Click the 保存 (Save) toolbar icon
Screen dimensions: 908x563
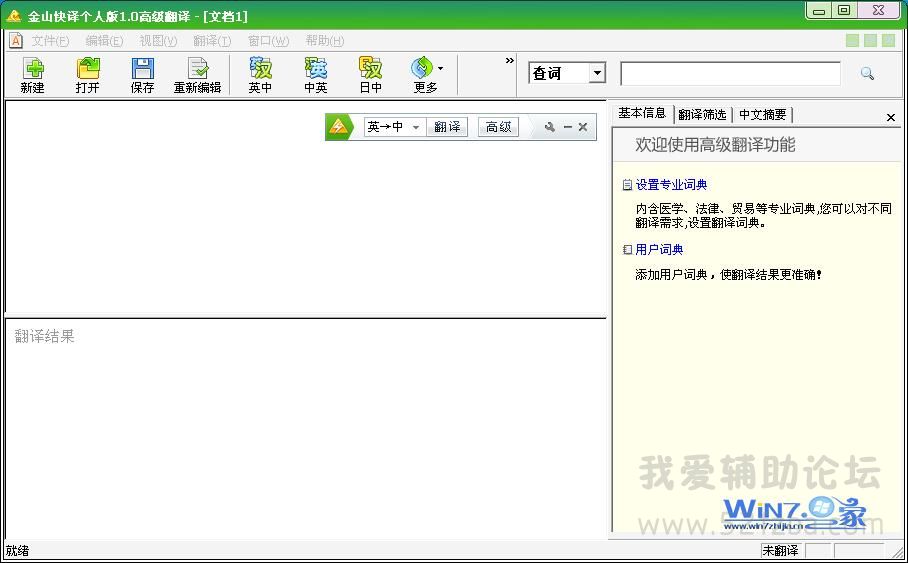(142, 75)
